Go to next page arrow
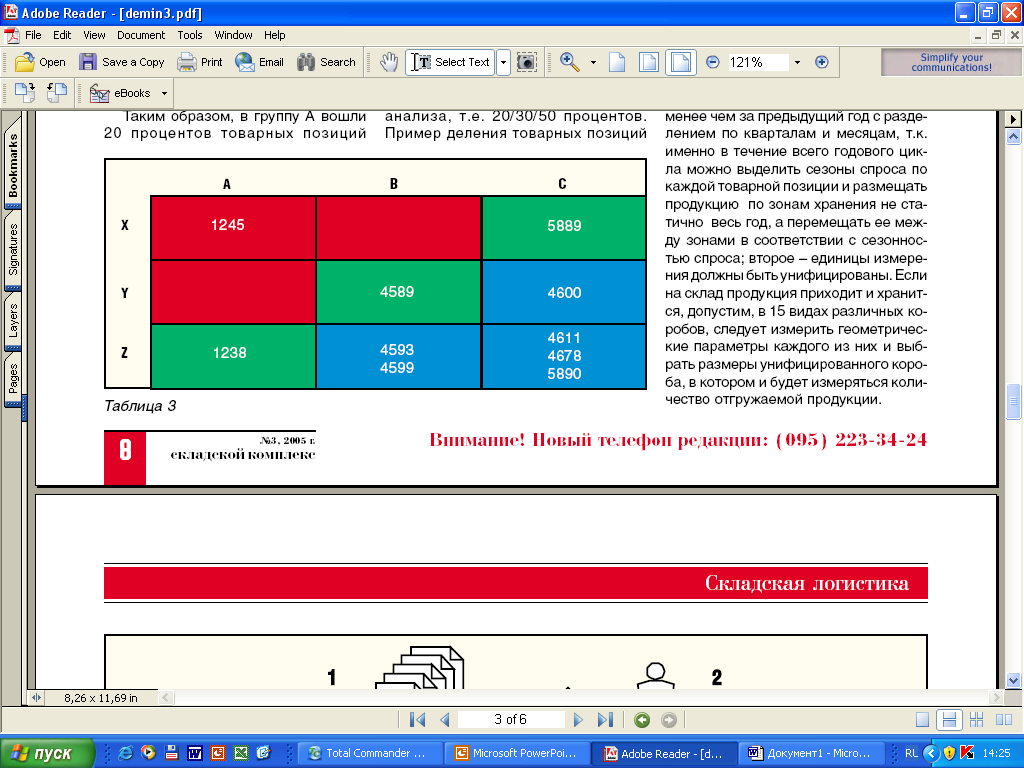This screenshot has height=768, width=1024. click(x=578, y=720)
